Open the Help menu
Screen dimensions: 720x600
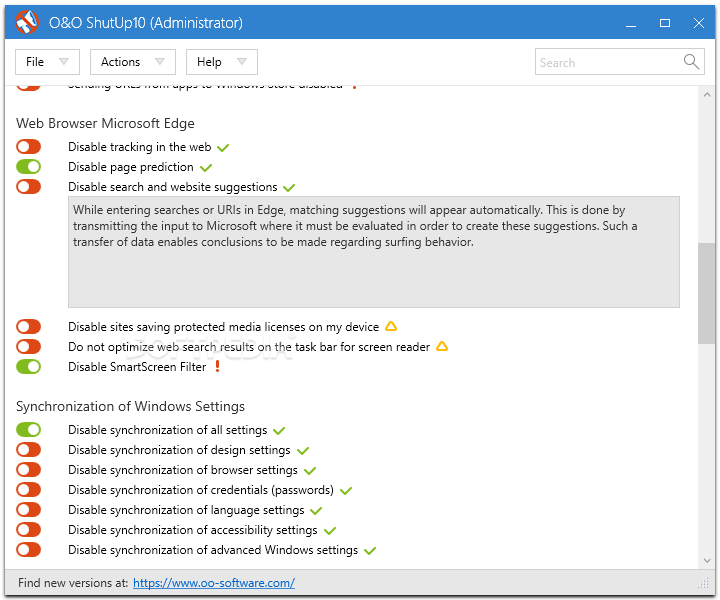click(222, 62)
